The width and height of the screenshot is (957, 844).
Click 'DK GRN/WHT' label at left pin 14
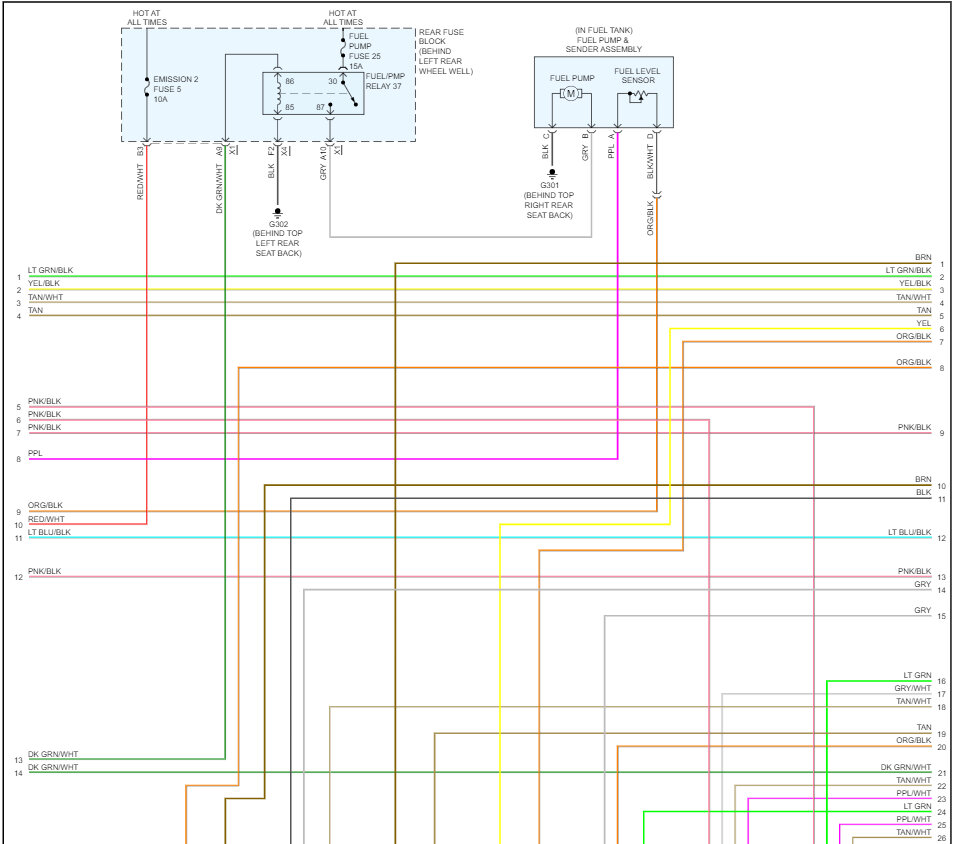click(x=53, y=767)
